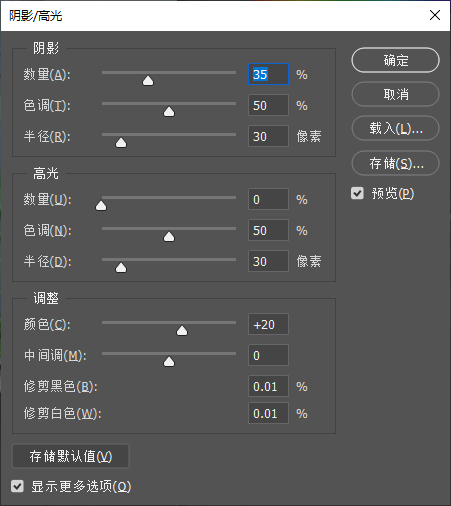The width and height of the screenshot is (451, 506).
Task: Click the 颜色(C) slider handle
Action: [x=182, y=331]
